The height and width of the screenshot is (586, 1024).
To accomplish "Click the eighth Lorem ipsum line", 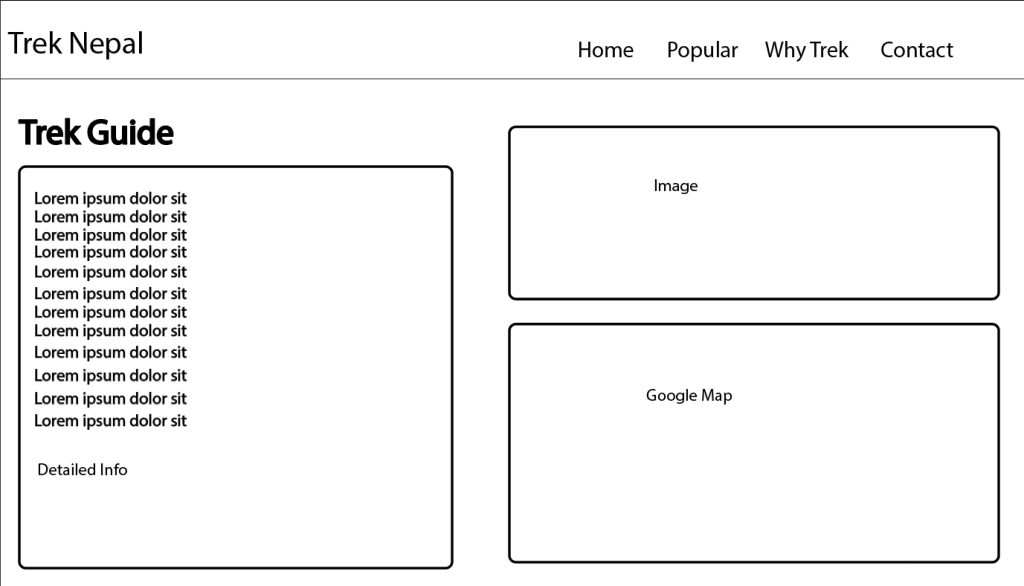I will [x=110, y=331].
